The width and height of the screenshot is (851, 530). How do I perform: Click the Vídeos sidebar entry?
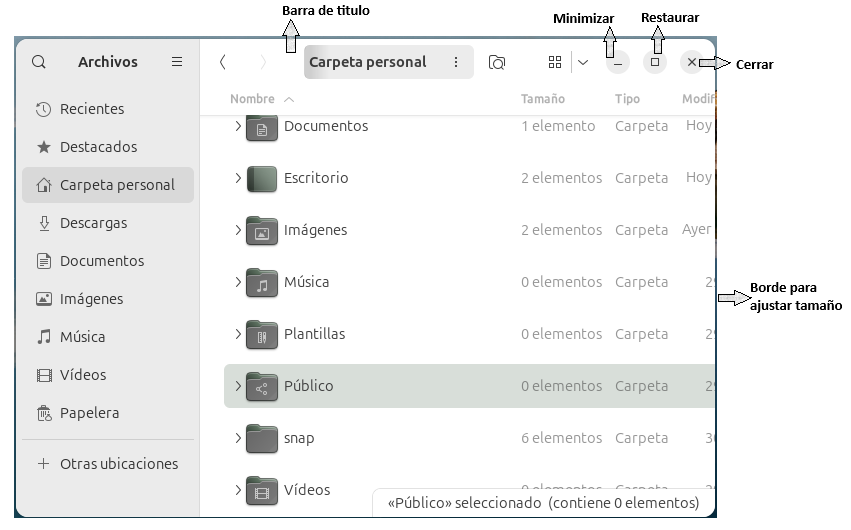click(82, 375)
